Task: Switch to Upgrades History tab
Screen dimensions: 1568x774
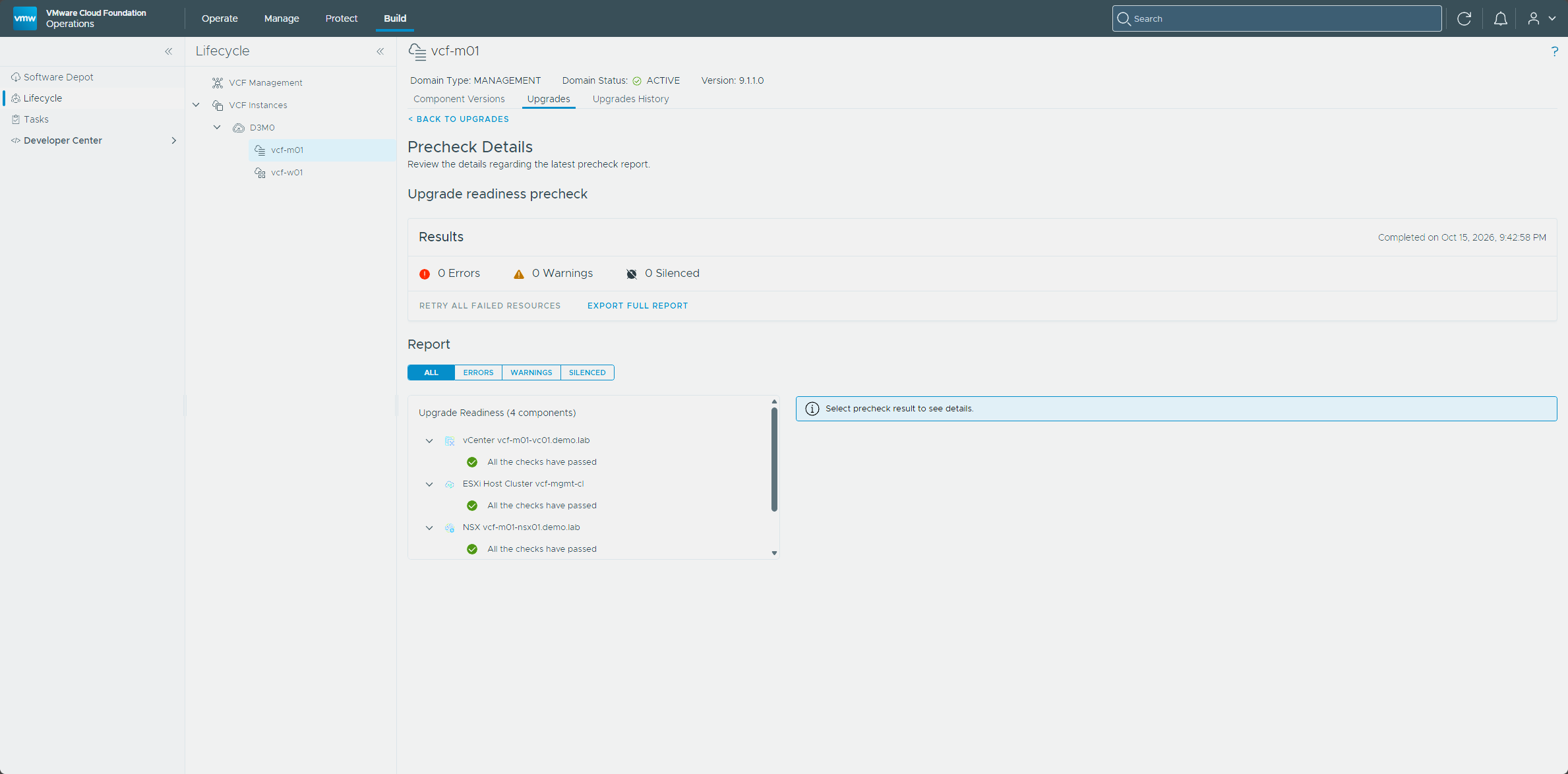Action: point(630,99)
